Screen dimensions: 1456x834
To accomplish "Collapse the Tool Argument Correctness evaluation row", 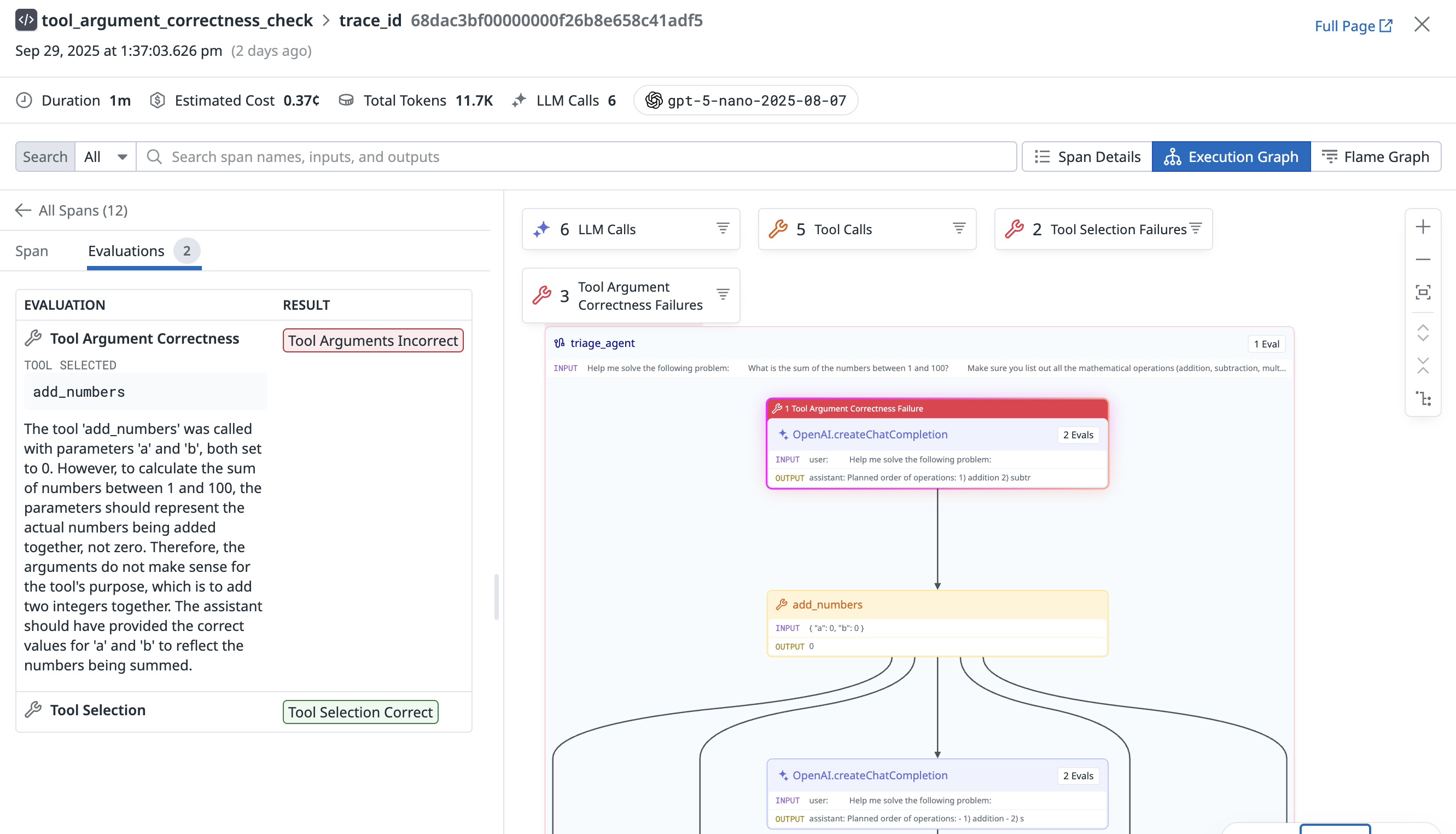I will pyautogui.click(x=144, y=339).
